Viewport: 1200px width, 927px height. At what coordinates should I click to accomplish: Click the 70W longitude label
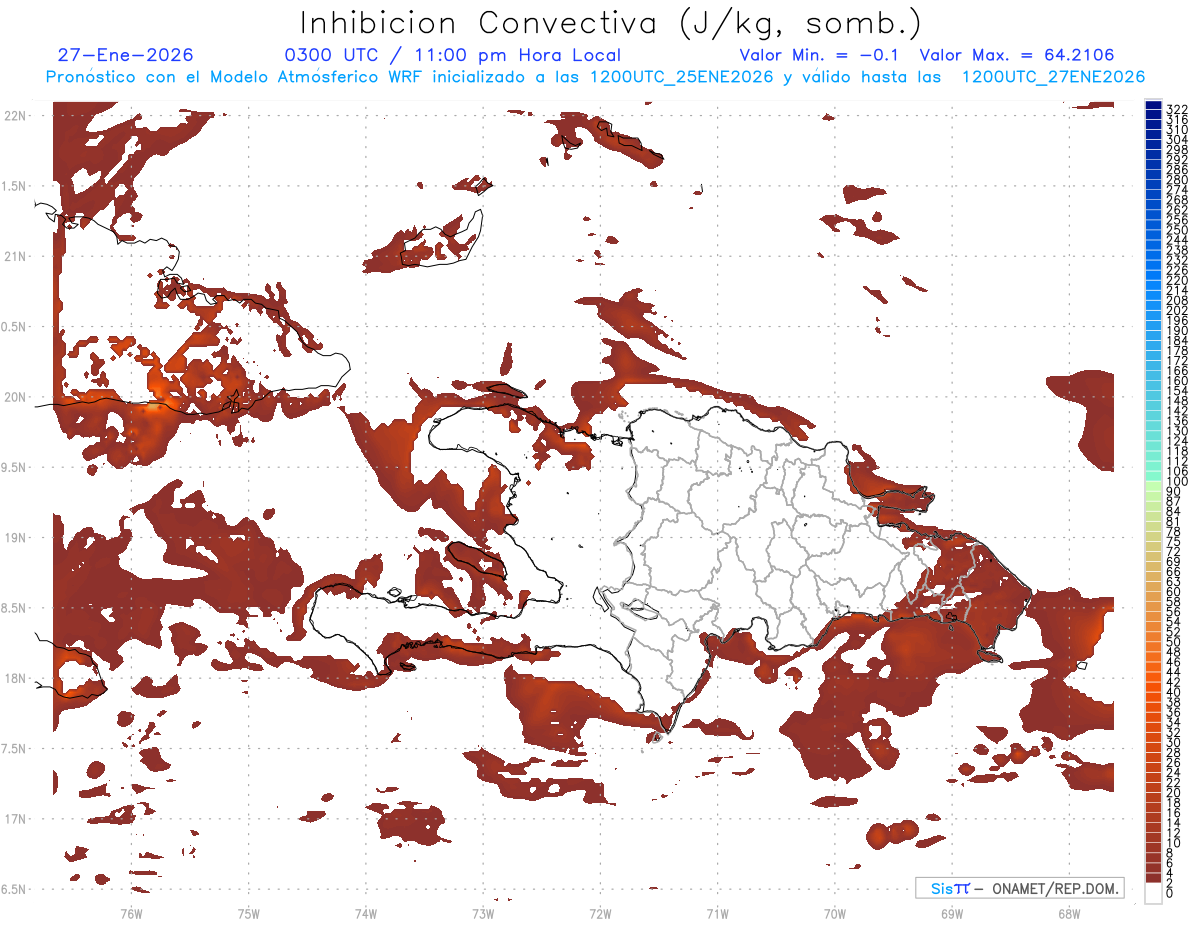835,914
